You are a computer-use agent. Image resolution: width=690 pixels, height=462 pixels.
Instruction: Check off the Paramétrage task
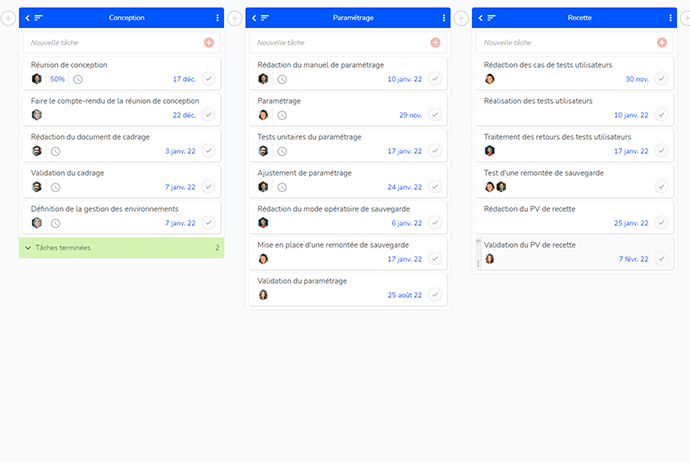[x=435, y=115]
